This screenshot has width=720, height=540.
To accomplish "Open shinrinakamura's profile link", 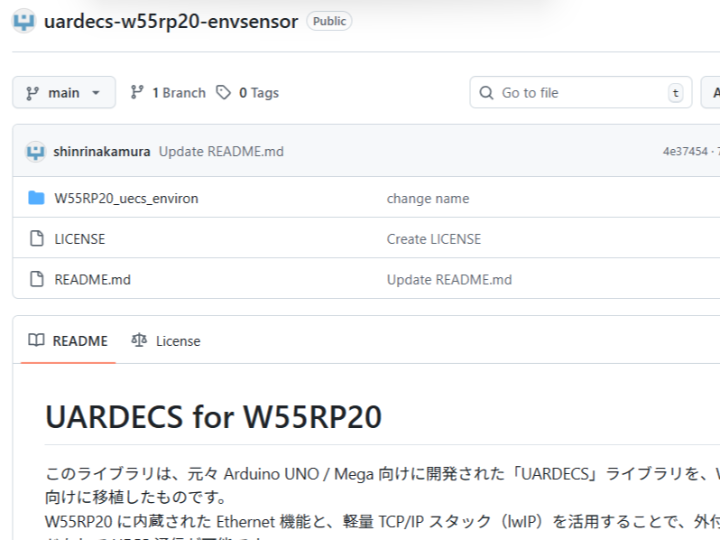I will (x=102, y=152).
